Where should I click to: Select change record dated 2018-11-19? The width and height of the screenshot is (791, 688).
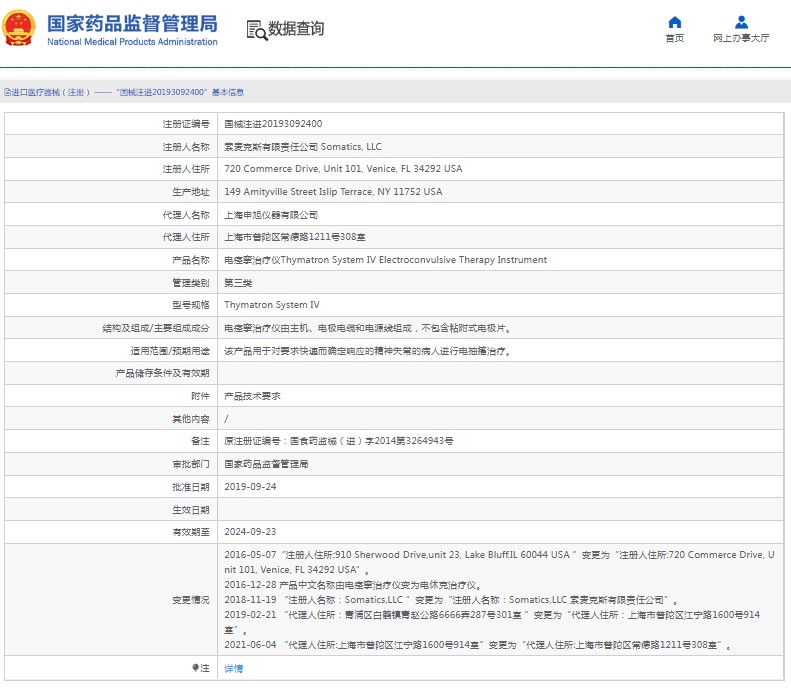pos(451,600)
